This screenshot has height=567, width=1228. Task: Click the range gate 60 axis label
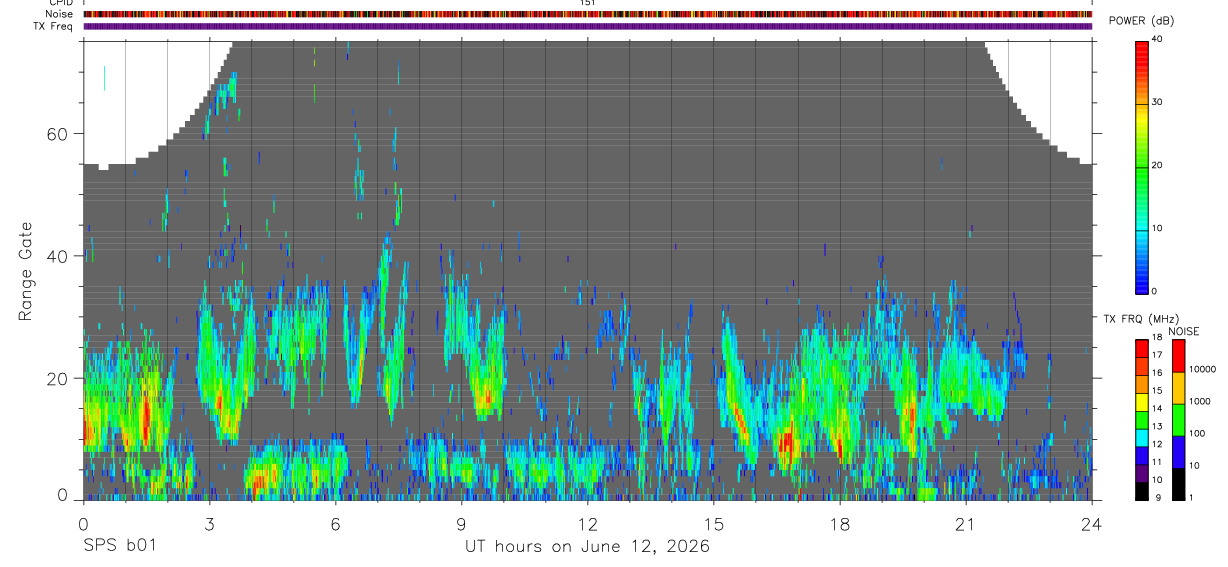(58, 134)
